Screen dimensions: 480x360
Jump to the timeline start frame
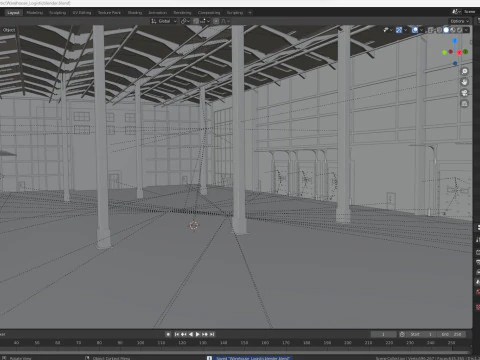pos(177,334)
